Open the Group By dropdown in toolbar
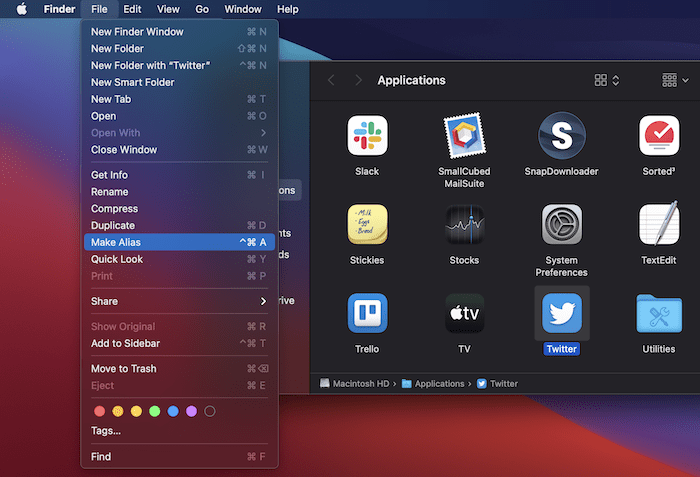 [x=675, y=80]
